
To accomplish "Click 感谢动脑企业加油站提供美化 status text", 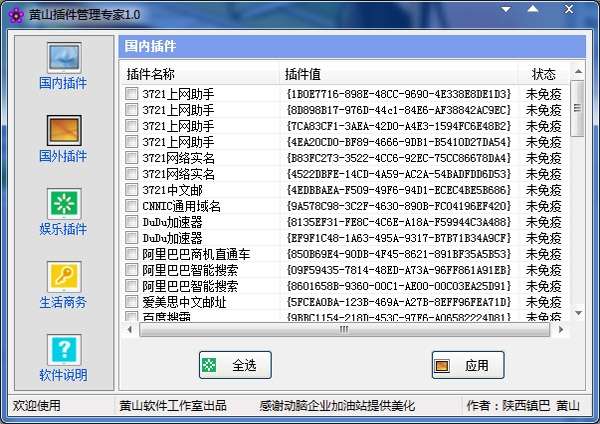I will (337, 405).
